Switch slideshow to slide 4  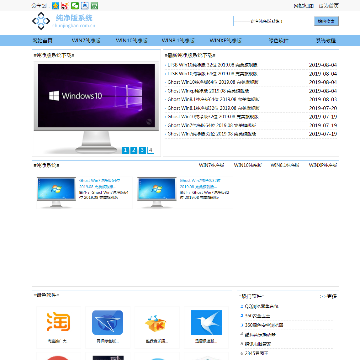pyautogui.click(x=150, y=150)
